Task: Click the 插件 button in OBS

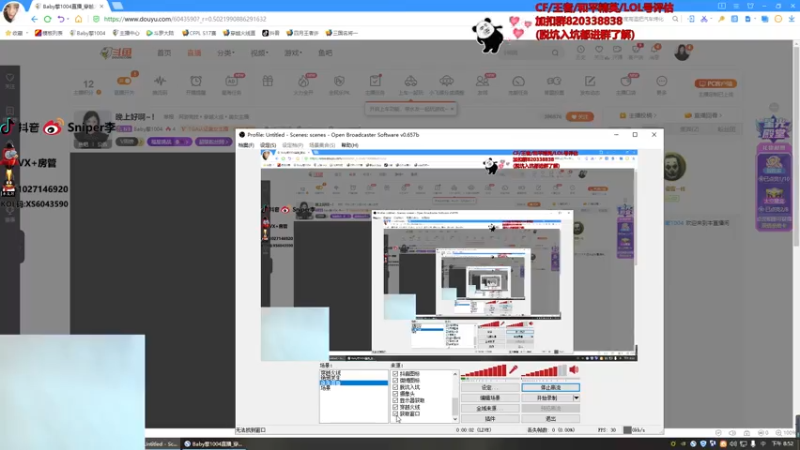Action: coord(490,418)
